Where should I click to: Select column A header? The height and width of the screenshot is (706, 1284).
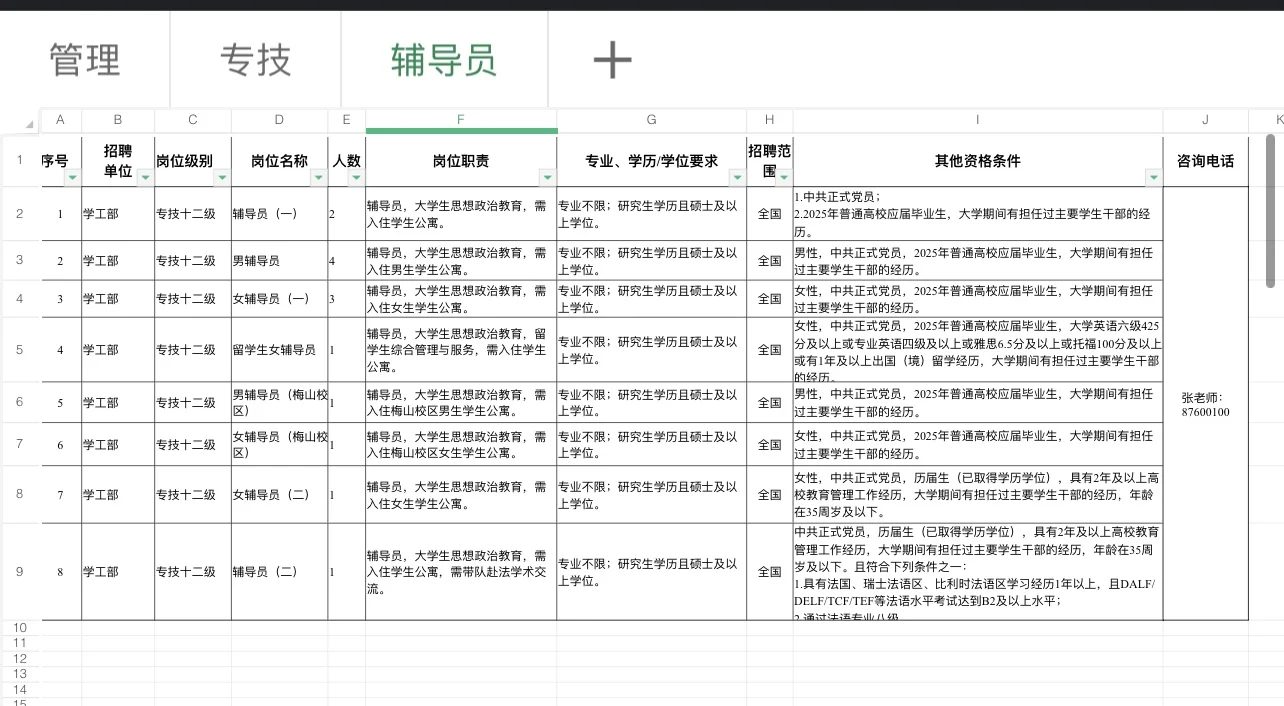(x=61, y=120)
